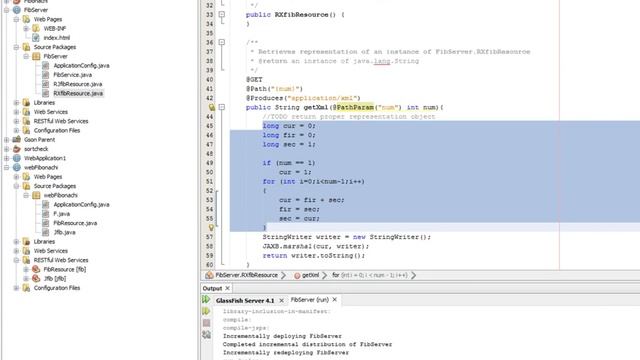Open F.java file
Screen dimensions: 640x360
(62, 214)
